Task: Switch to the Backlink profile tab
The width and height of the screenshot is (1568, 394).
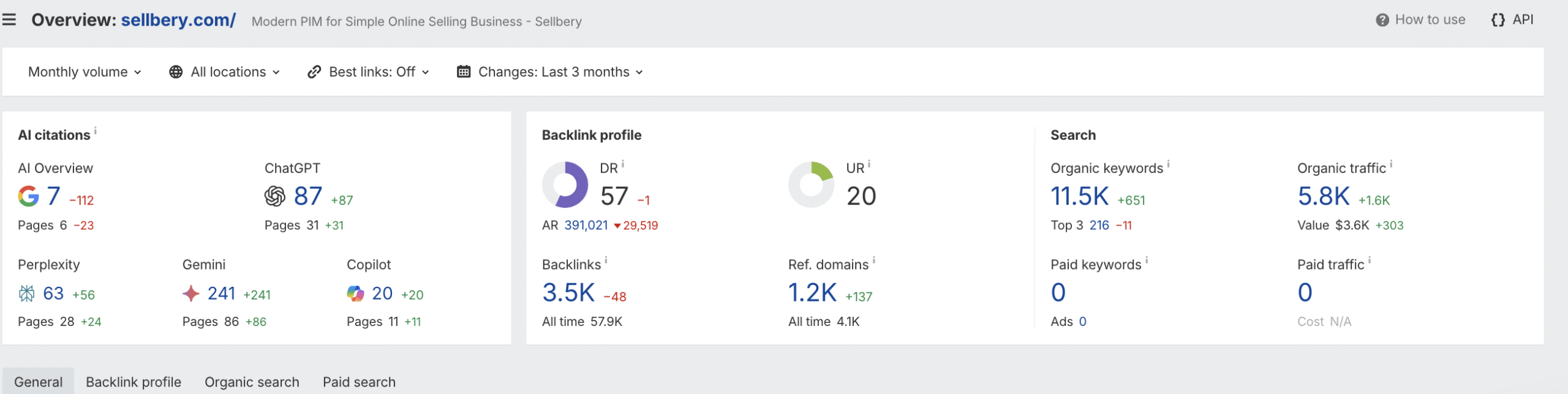Action: [134, 382]
